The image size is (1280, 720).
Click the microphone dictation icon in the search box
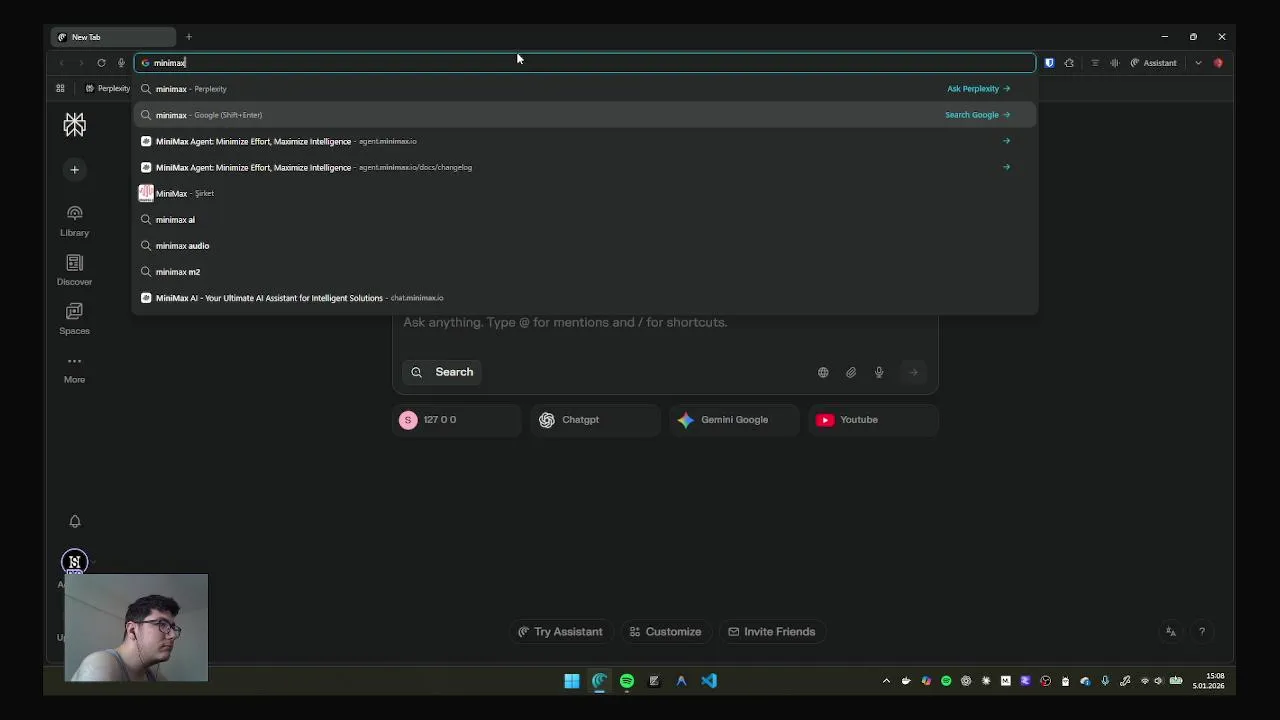point(879,372)
